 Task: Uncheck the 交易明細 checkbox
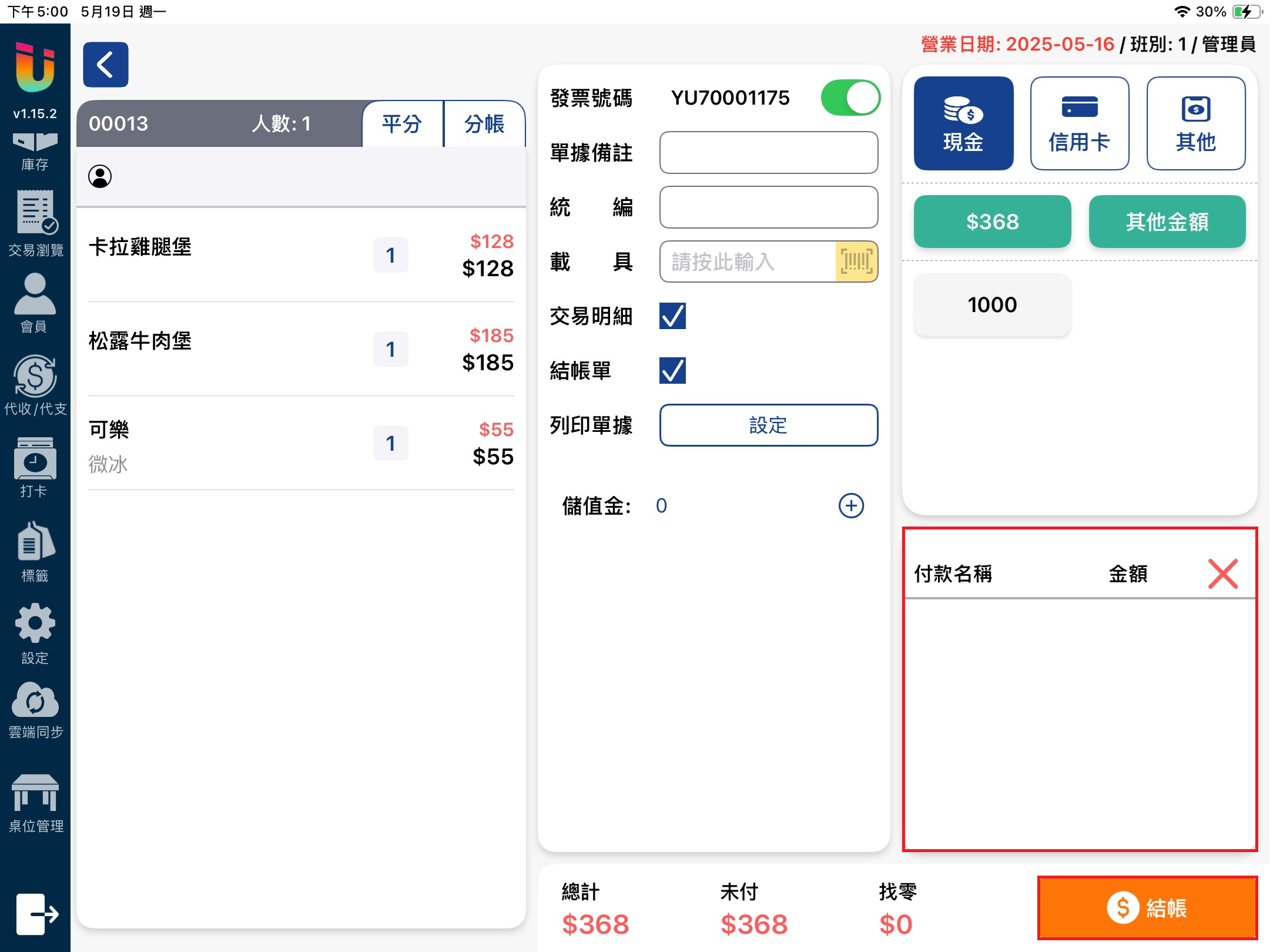pyautogui.click(x=672, y=316)
